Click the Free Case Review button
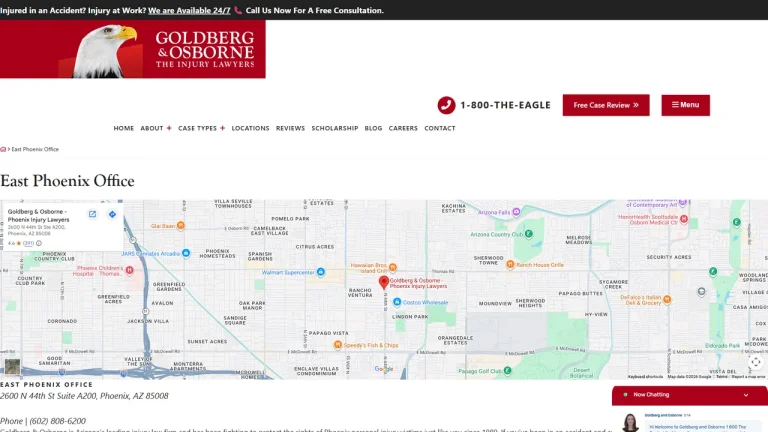 click(x=606, y=105)
